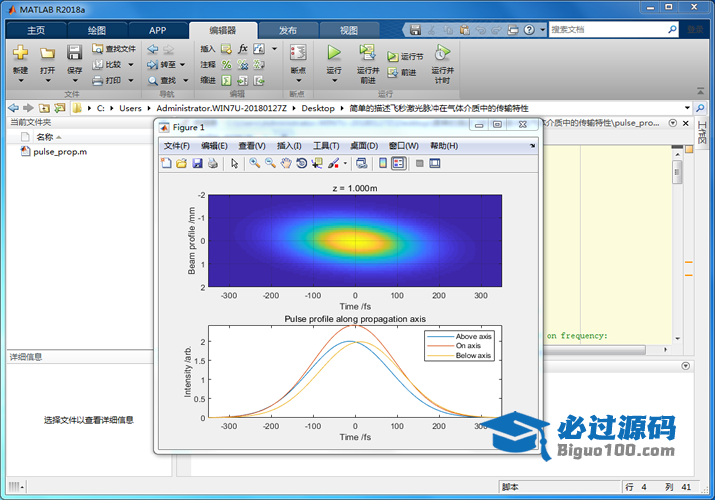Select the Rotate 3D tool in Figure toolbar
This screenshot has height=500, width=715.
[x=301, y=163]
